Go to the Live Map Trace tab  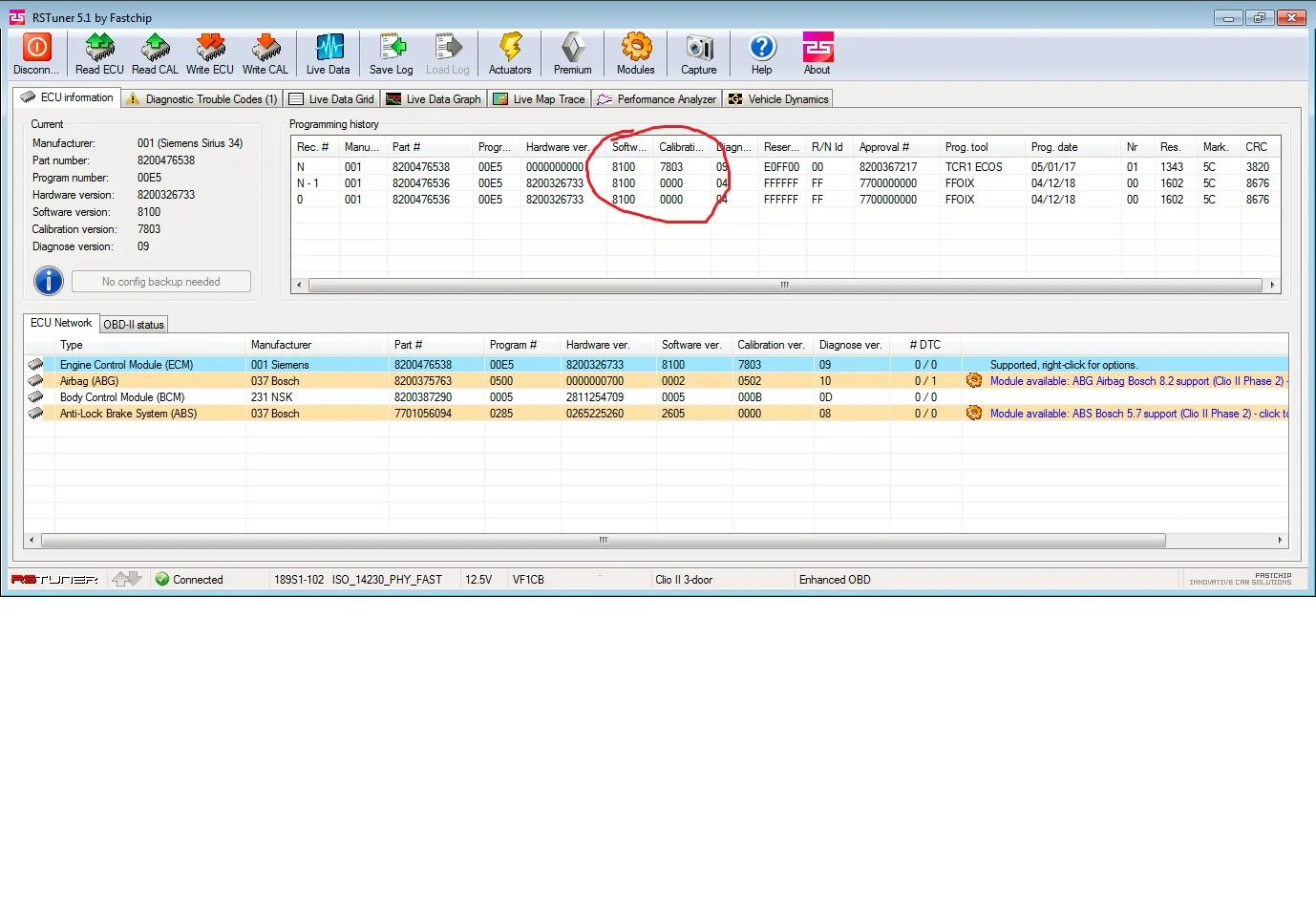[540, 99]
